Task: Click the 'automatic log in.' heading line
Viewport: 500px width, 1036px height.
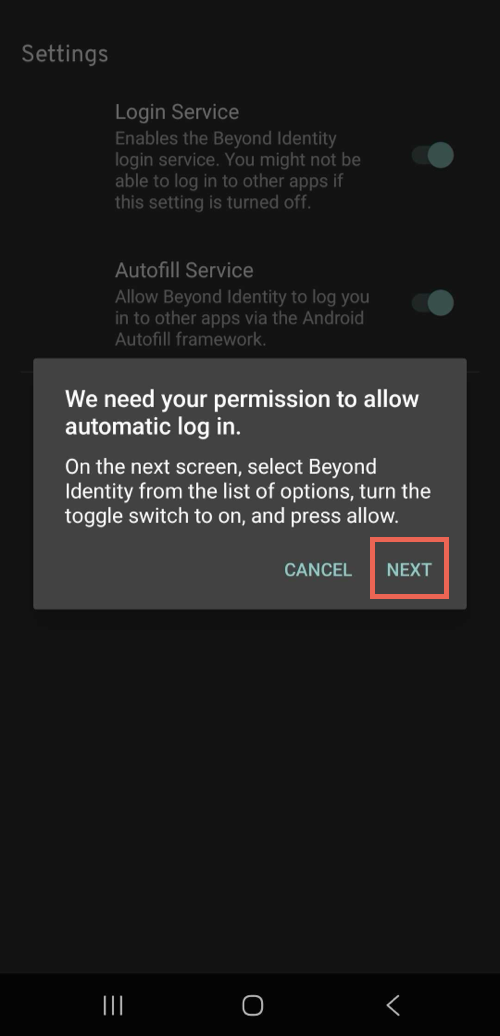Action: [153, 427]
